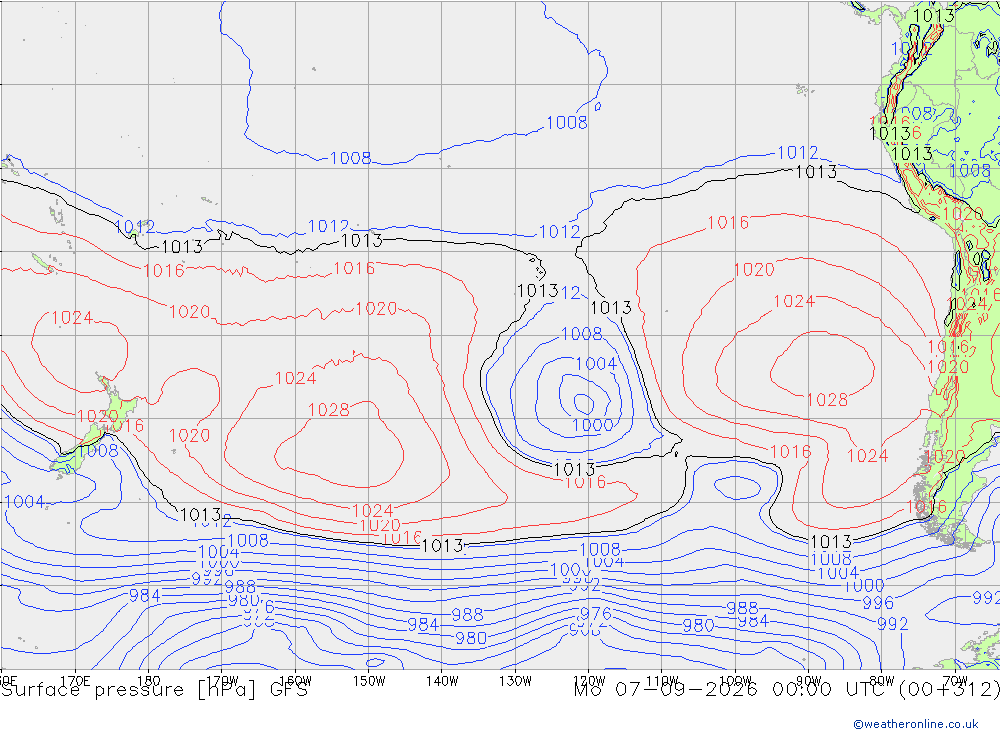
Task: Click the 1008 label over New Zealand's South Island
Action: coord(98,451)
